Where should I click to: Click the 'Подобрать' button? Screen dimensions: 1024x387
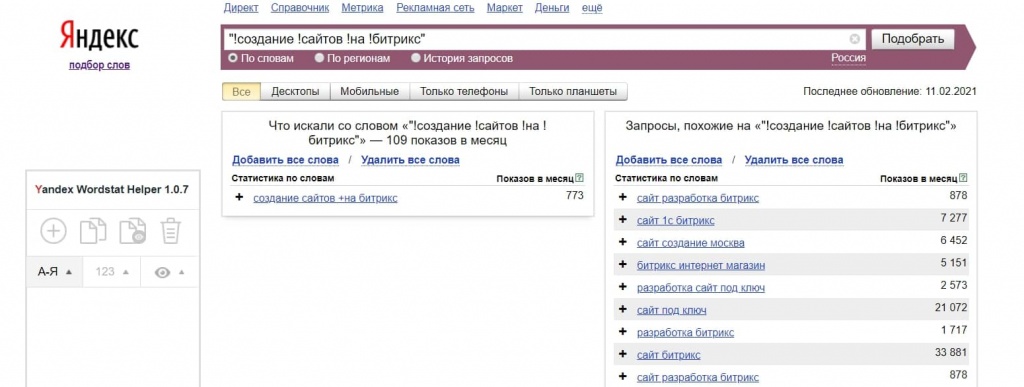pos(913,39)
